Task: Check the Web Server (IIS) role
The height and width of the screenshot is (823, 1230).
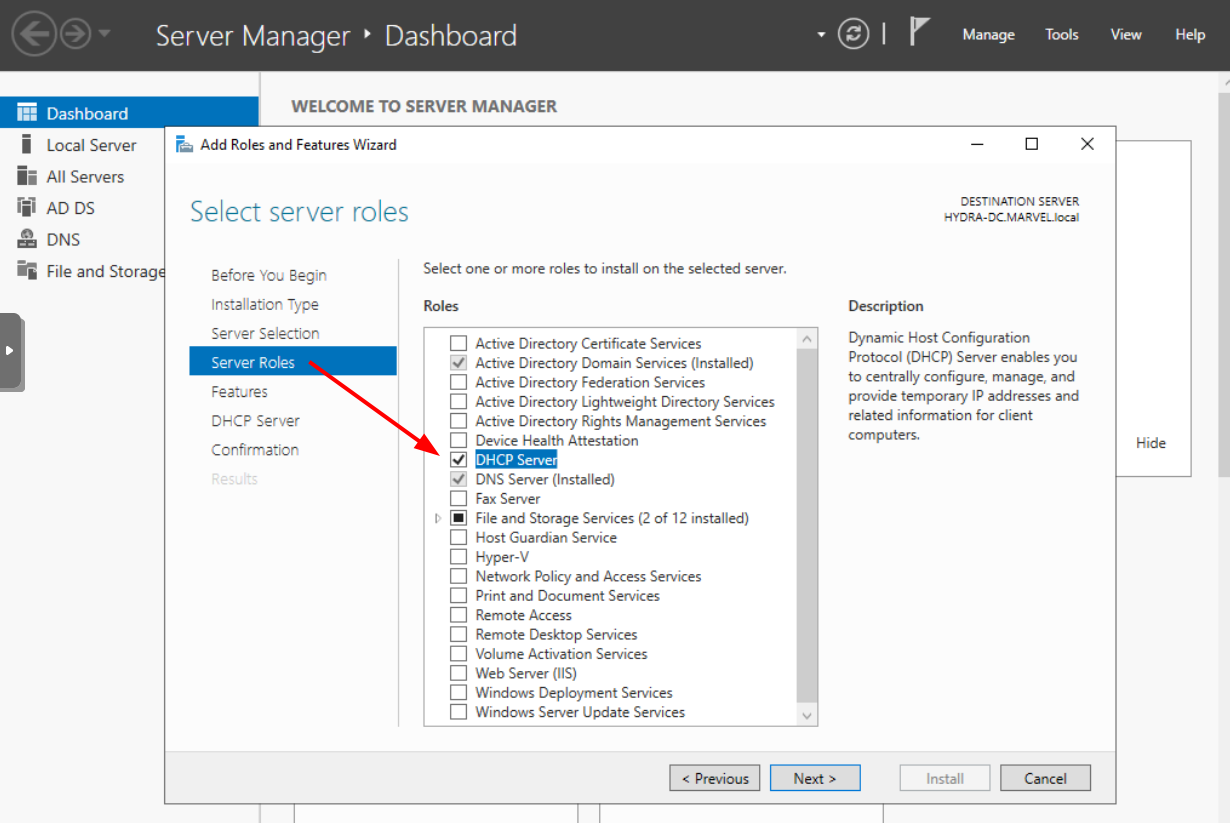Action: (x=459, y=673)
